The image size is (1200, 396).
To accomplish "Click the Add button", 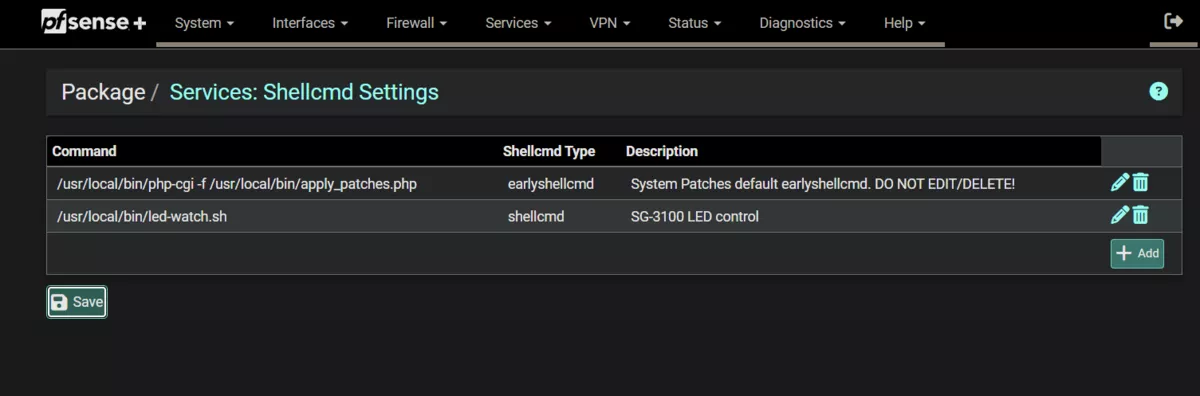I will click(x=1137, y=253).
